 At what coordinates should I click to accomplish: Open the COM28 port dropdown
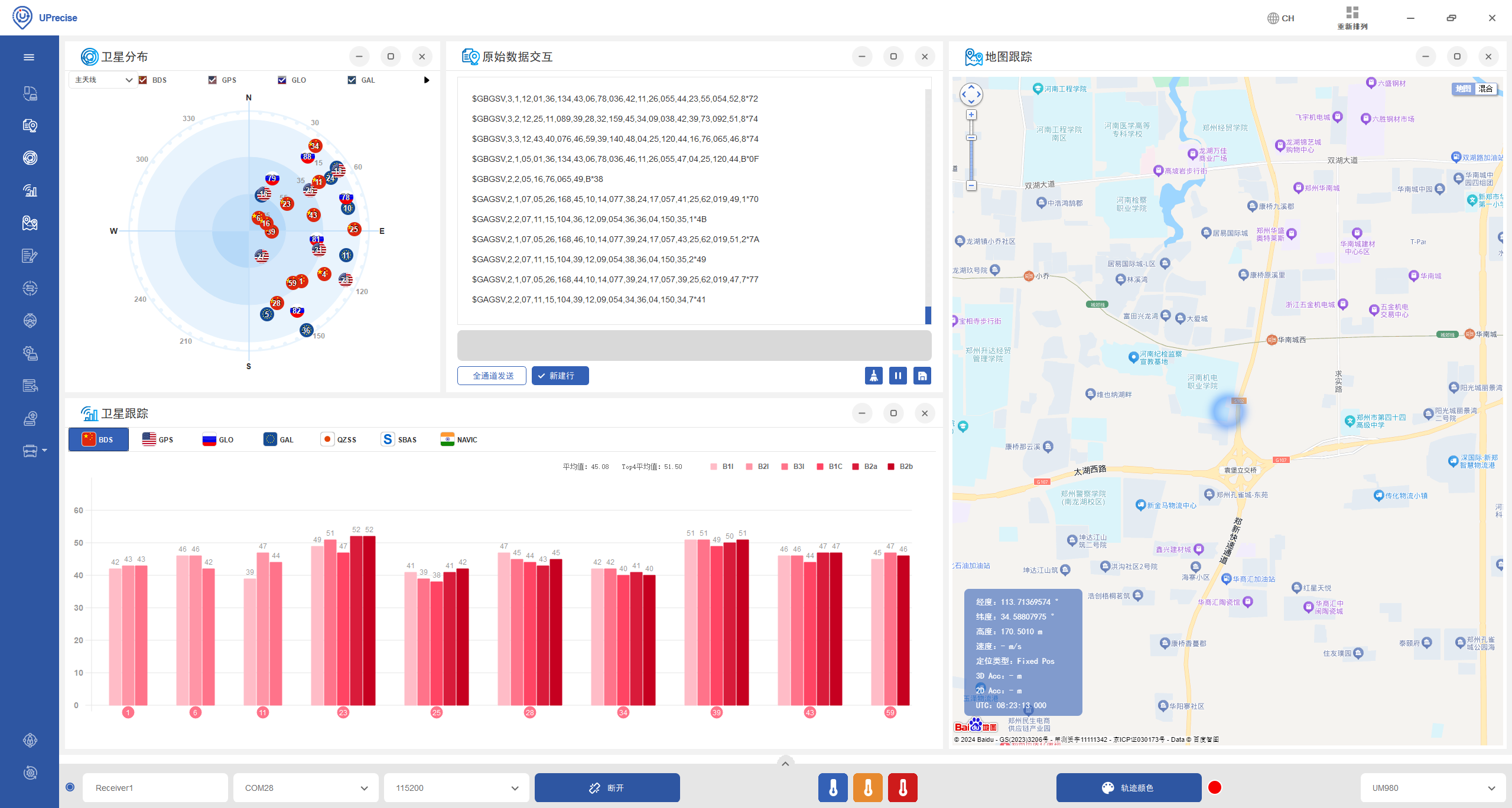pyautogui.click(x=305, y=788)
